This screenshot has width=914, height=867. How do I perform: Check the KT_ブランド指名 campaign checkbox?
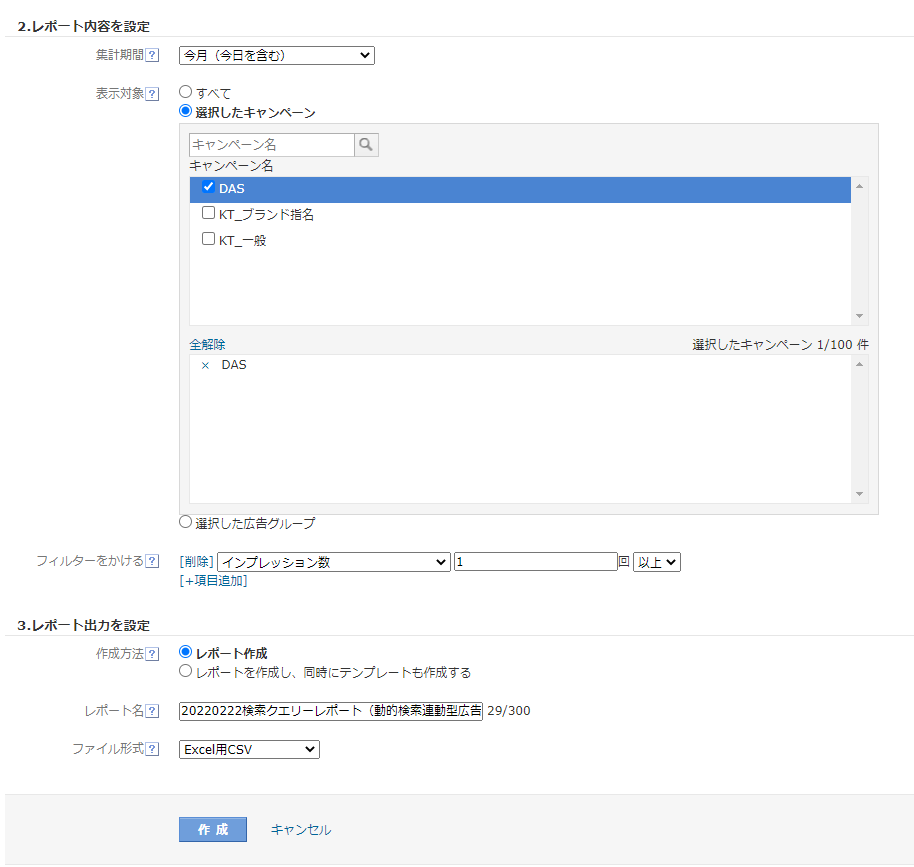(209, 213)
